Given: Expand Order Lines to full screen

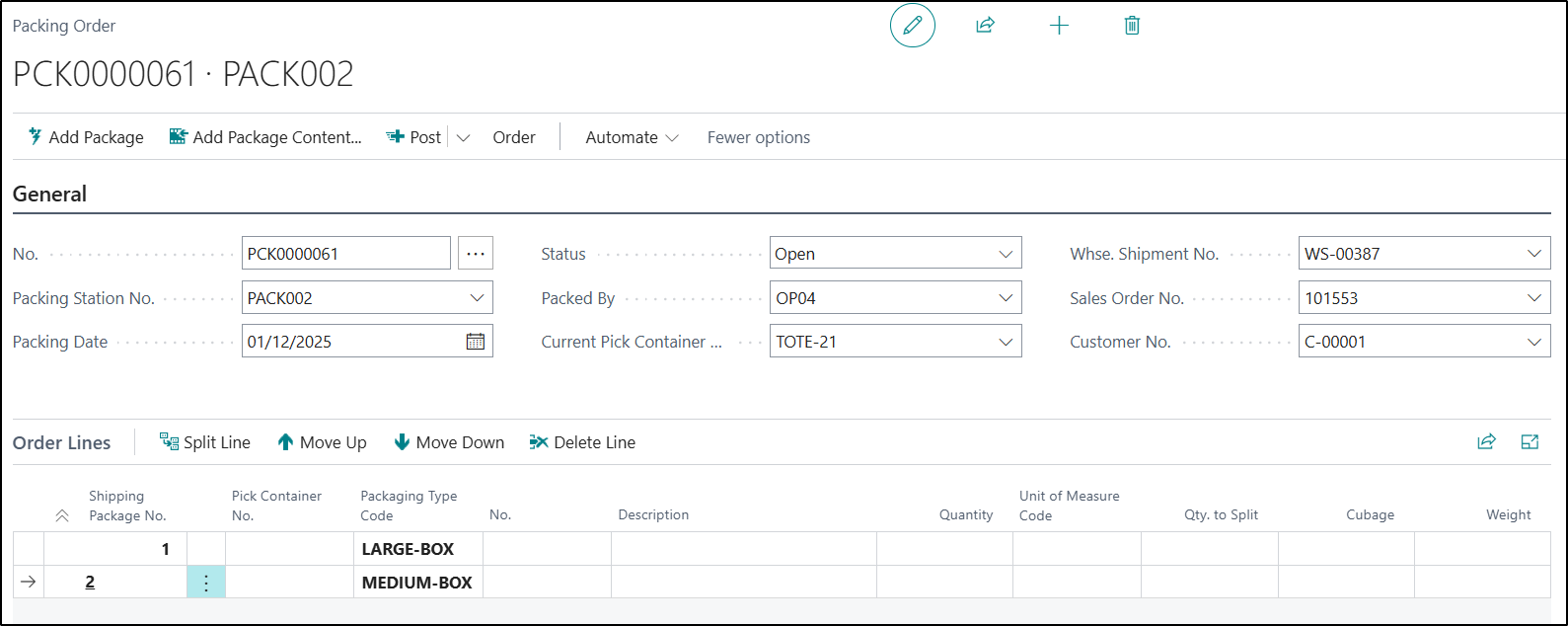Looking at the screenshot, I should click(x=1530, y=442).
